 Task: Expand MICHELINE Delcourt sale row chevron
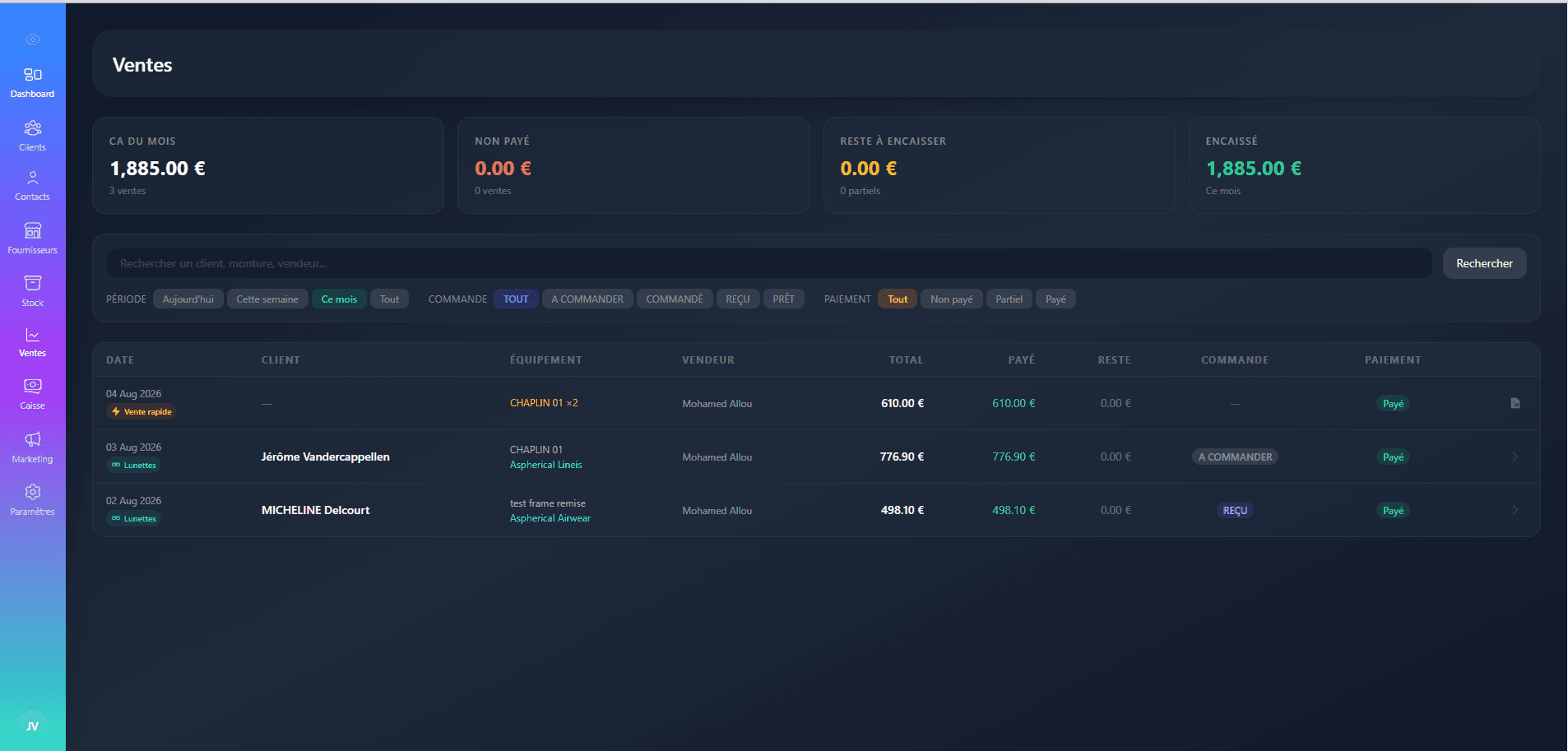(x=1515, y=510)
